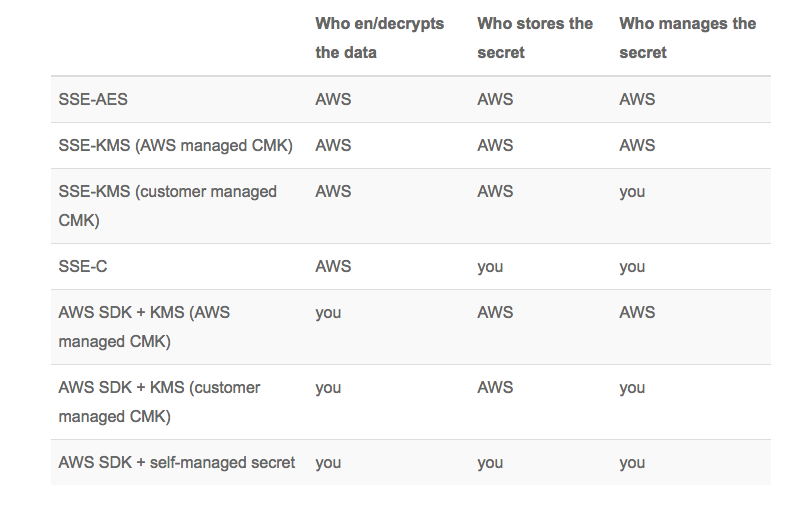
Task: Click "you" manages cell for SSE-KMS customer managed
Action: pos(632,192)
